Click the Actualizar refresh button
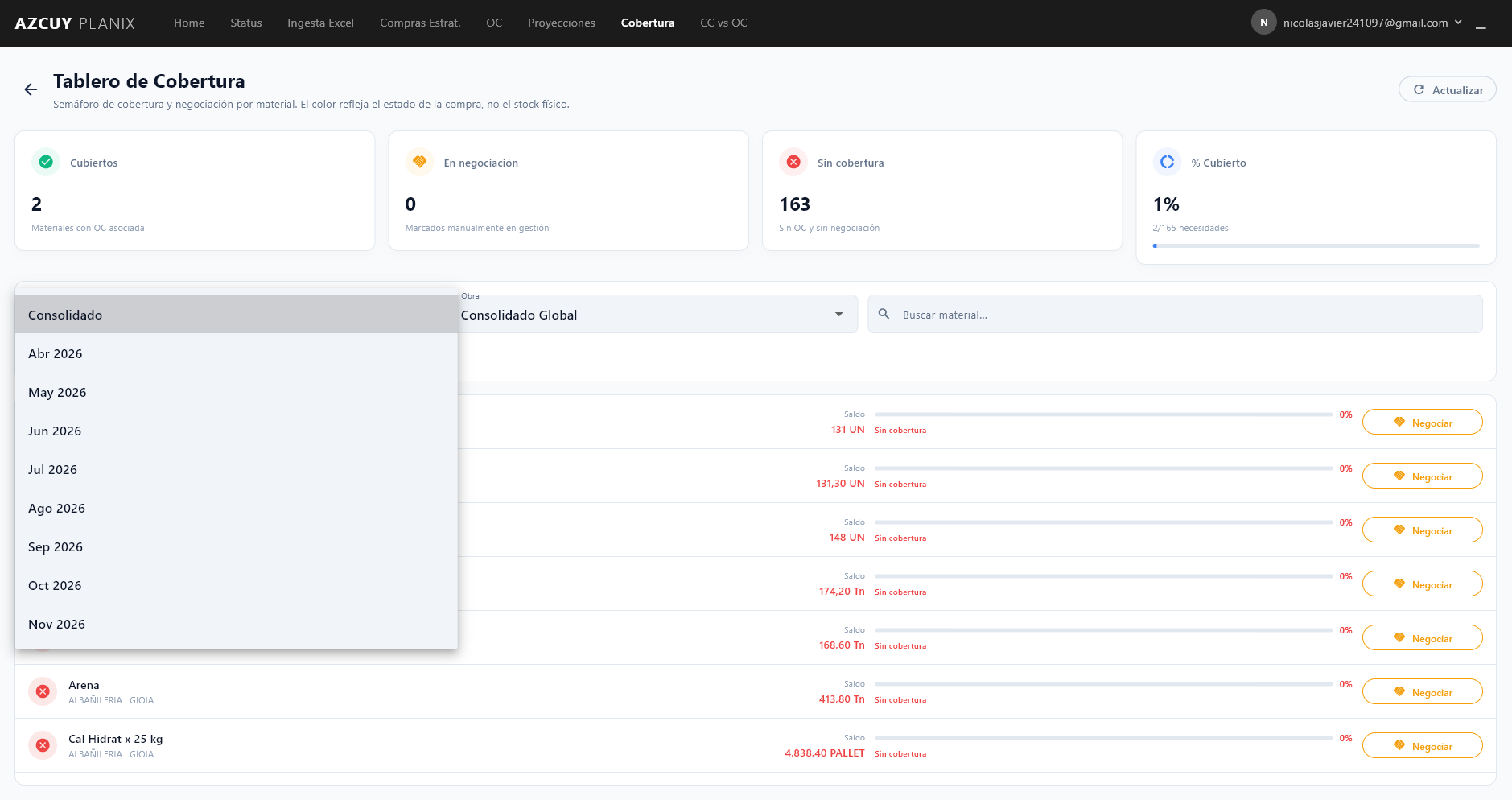 coord(1447,89)
